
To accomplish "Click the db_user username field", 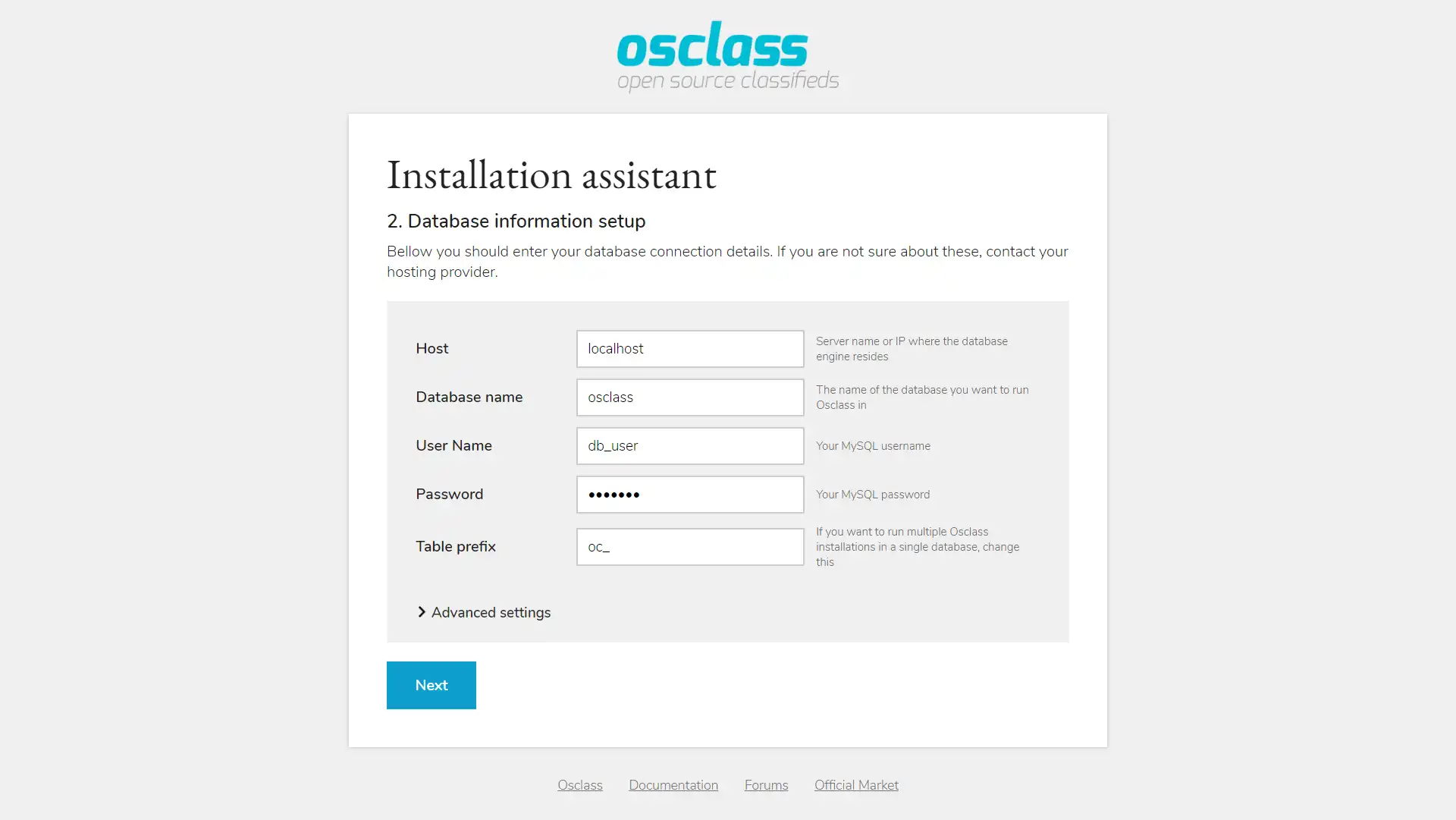I will click(689, 445).
